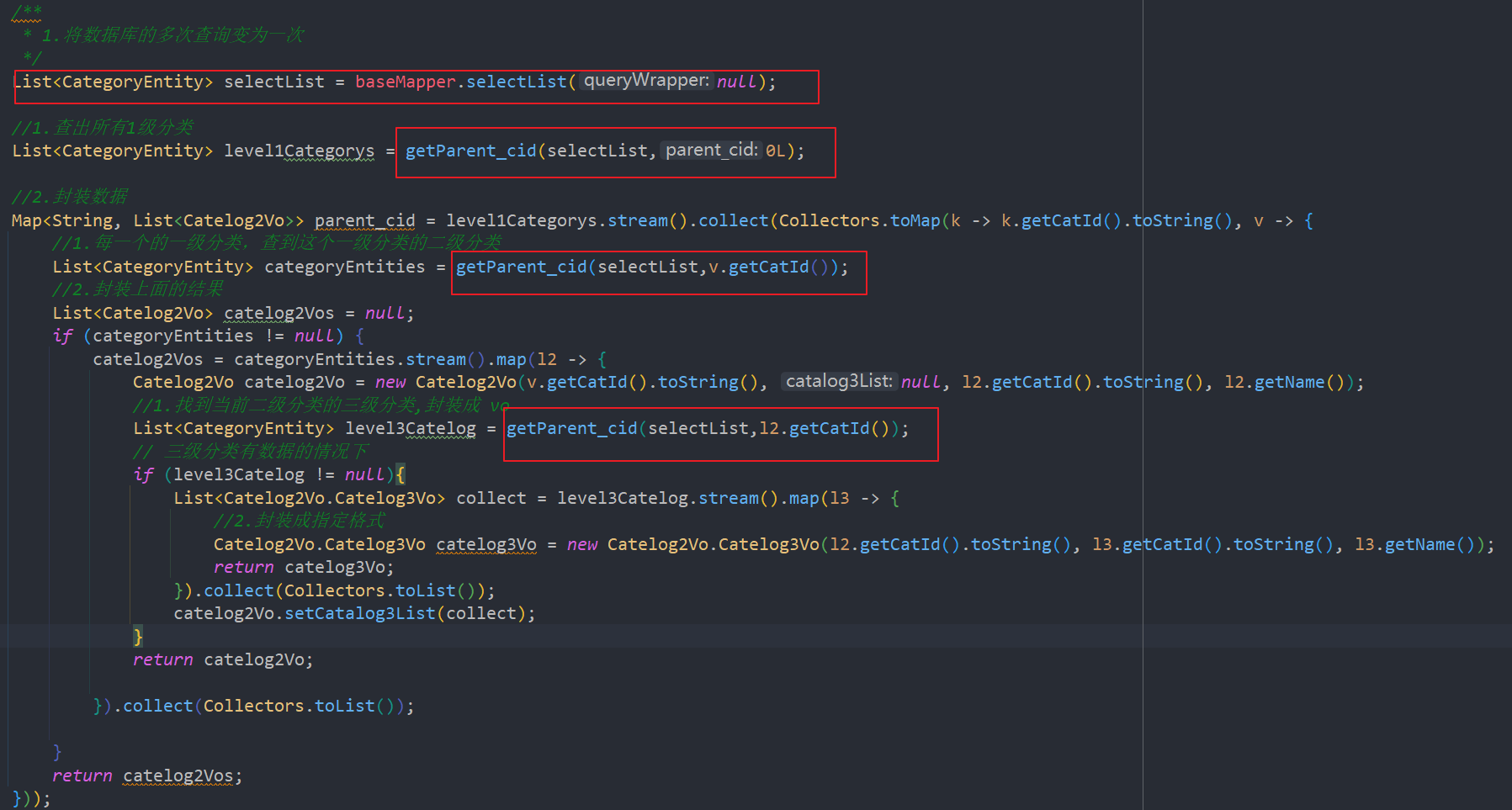Click the 'return catelog3Vo;' statement

tap(304, 567)
